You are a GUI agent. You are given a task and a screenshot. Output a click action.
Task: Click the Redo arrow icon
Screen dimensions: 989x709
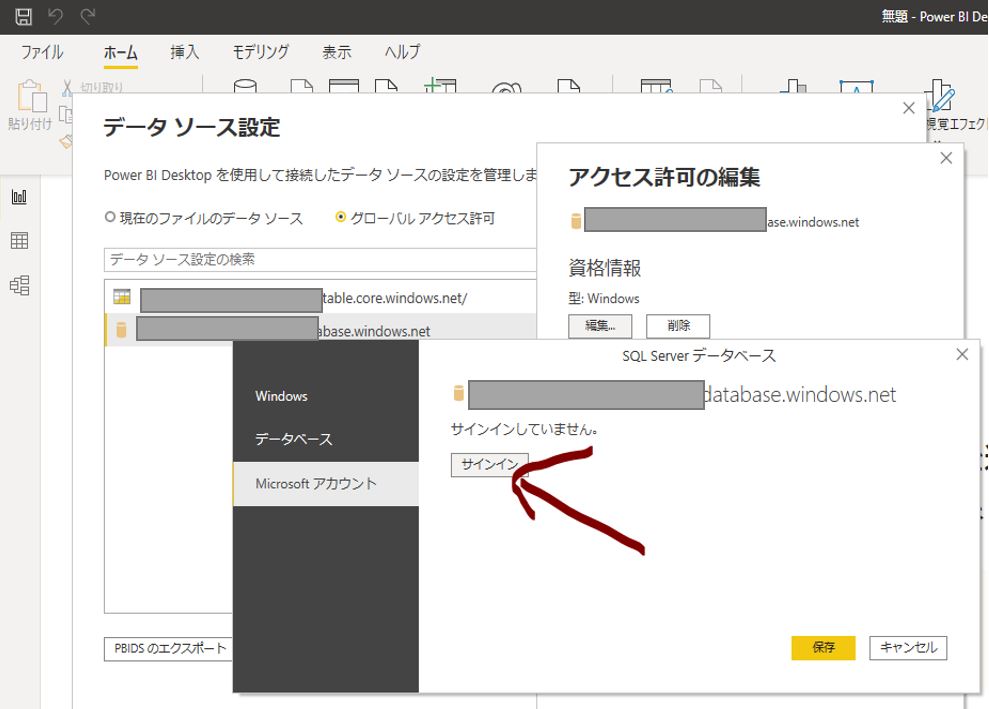point(88,16)
